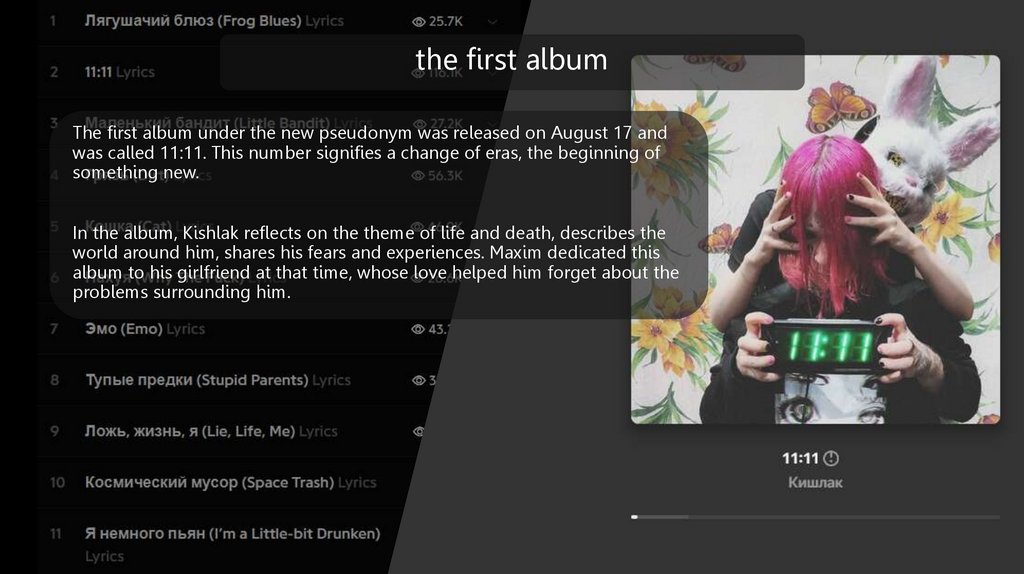Open track 2 titled 11:11
Screen dimensions: 1024x574
98,72
